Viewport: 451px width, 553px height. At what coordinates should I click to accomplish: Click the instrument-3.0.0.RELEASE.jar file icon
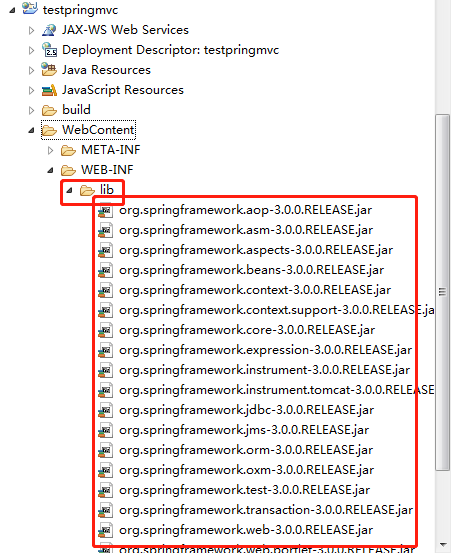point(105,370)
